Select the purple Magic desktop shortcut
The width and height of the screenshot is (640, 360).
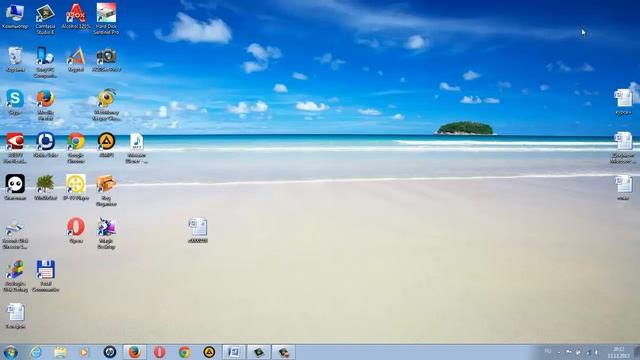[x=106, y=233]
